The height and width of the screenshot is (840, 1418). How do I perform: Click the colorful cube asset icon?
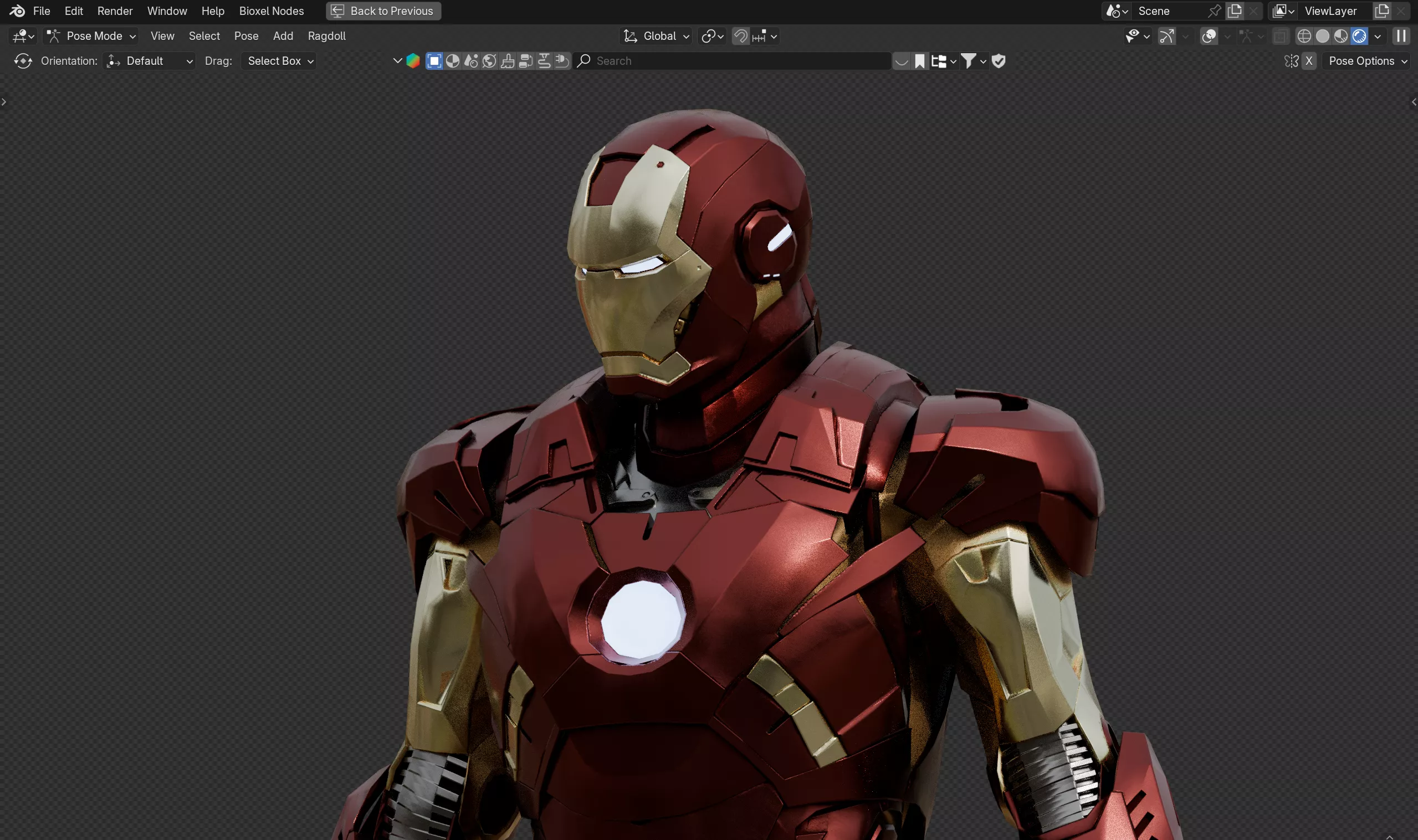[x=413, y=61]
